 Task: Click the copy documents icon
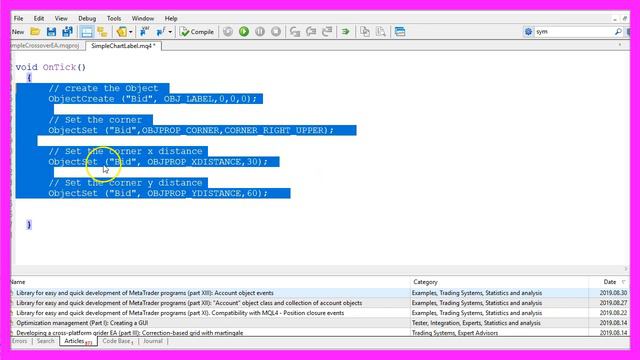[x=365, y=31]
